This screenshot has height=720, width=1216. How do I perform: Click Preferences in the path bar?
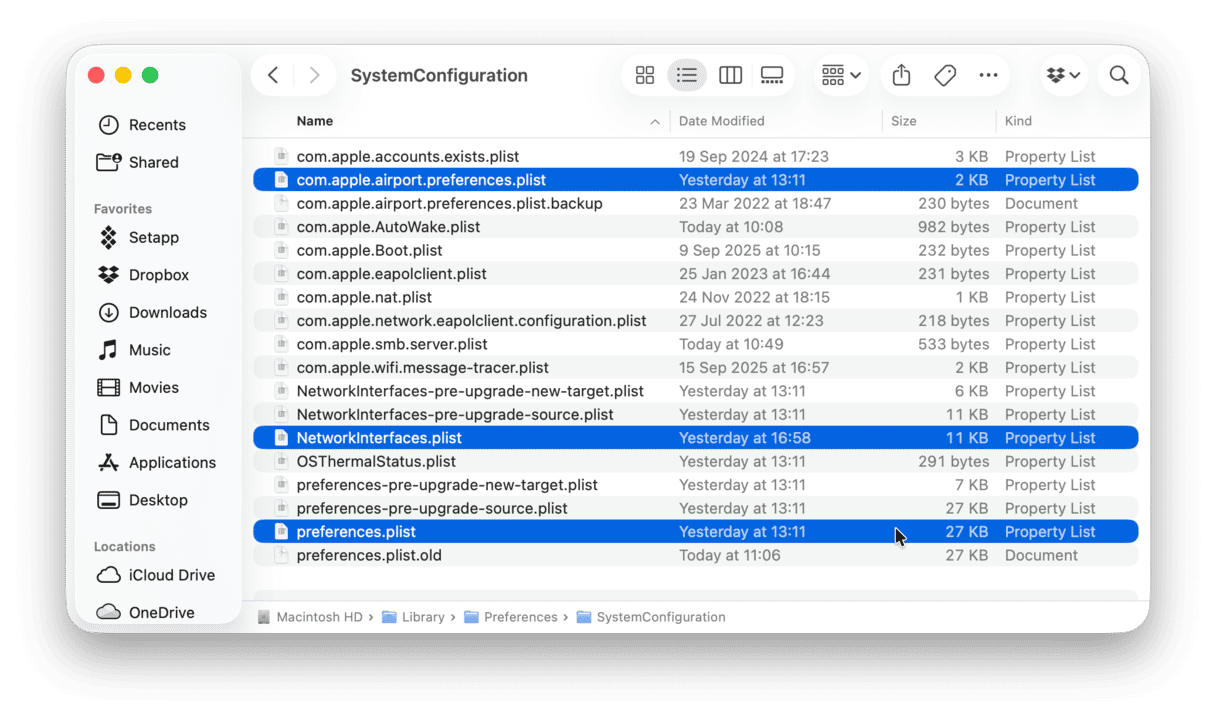(x=511, y=617)
